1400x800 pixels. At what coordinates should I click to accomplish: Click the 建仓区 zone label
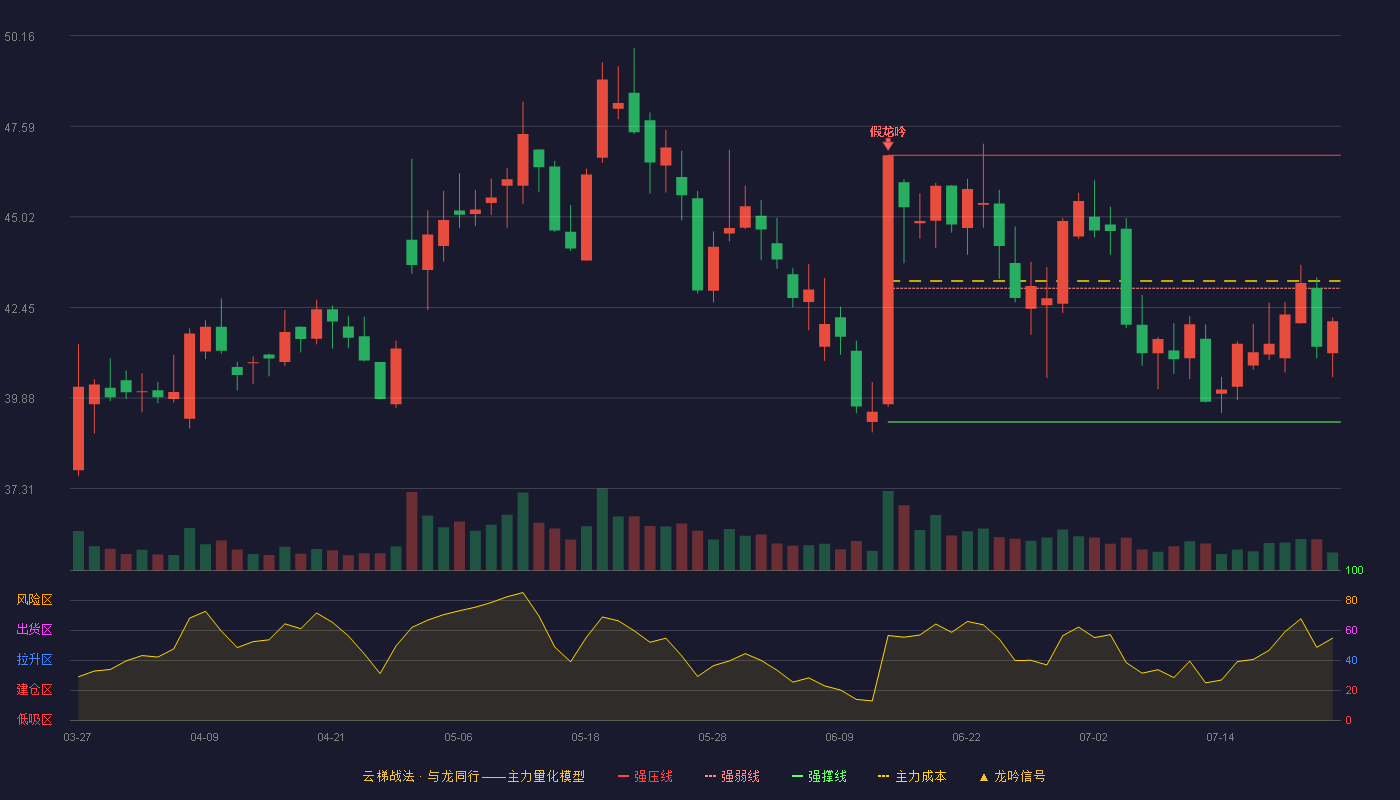34,690
